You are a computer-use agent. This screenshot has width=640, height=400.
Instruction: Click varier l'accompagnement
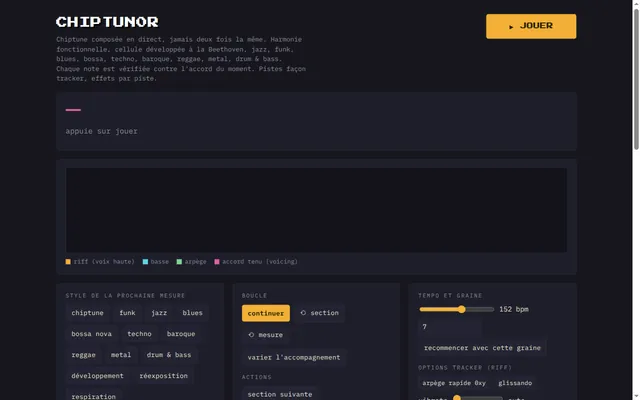[x=294, y=357]
